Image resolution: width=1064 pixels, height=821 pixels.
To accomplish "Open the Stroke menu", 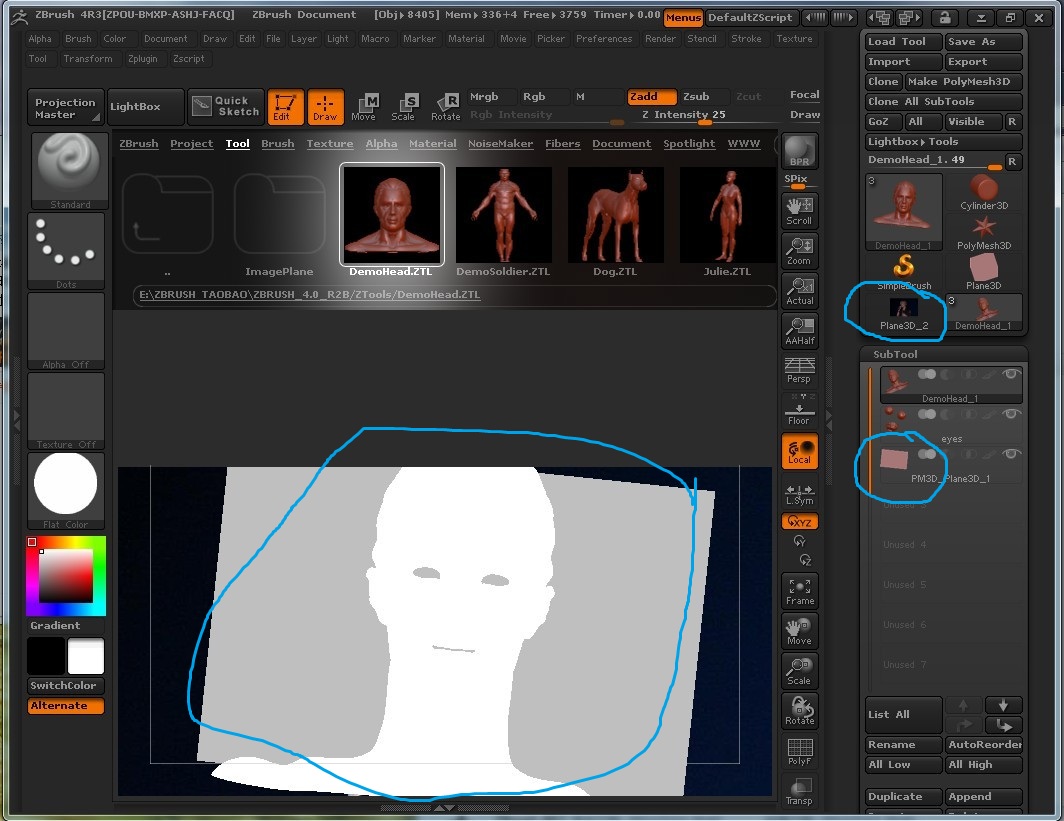I will click(746, 39).
